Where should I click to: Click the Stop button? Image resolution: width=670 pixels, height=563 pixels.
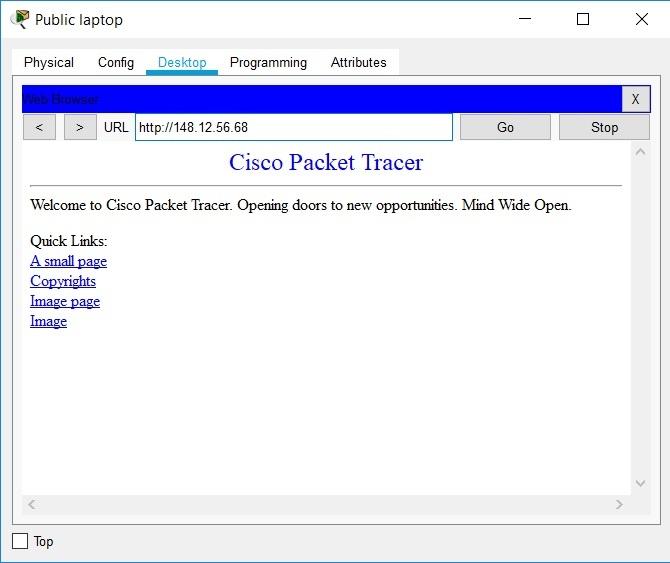pos(604,127)
